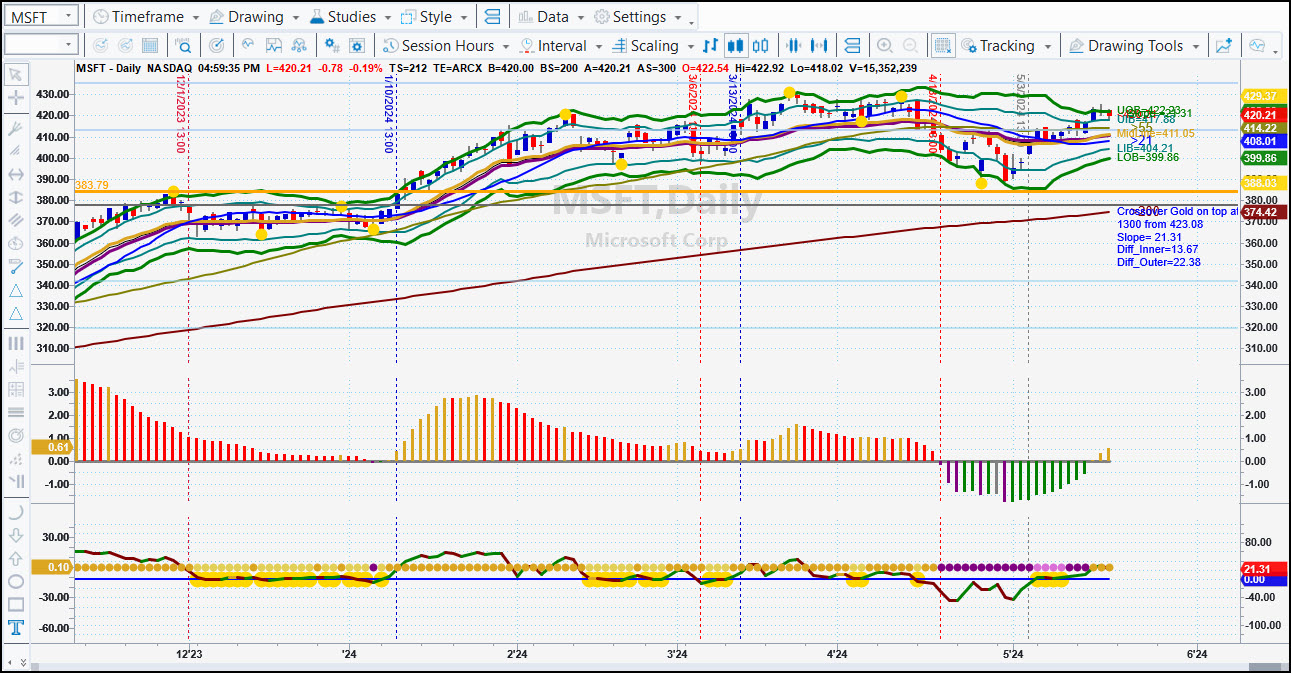
Task: Open the Studies menu
Action: [x=350, y=17]
